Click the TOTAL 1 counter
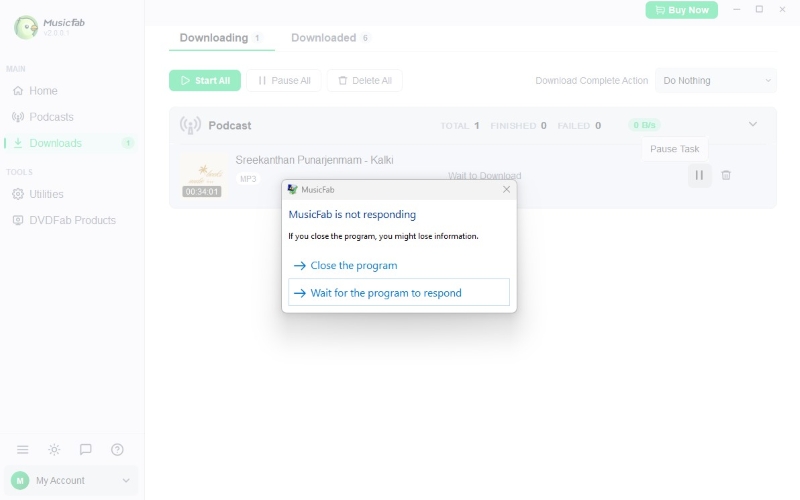800x500 pixels. 460,126
